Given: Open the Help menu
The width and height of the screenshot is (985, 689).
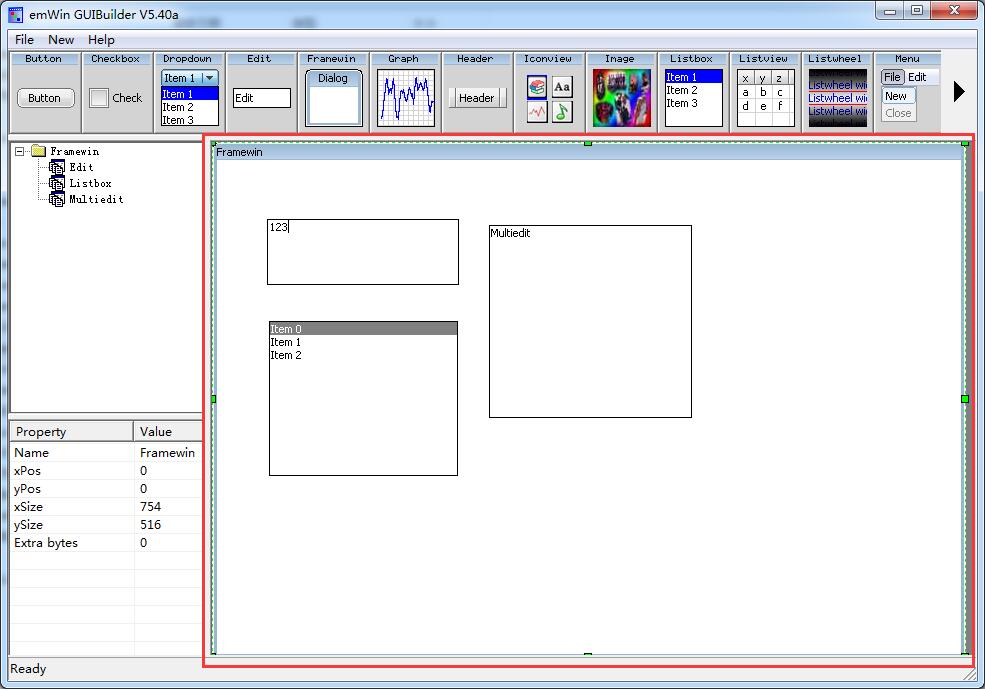Looking at the screenshot, I should 101,40.
